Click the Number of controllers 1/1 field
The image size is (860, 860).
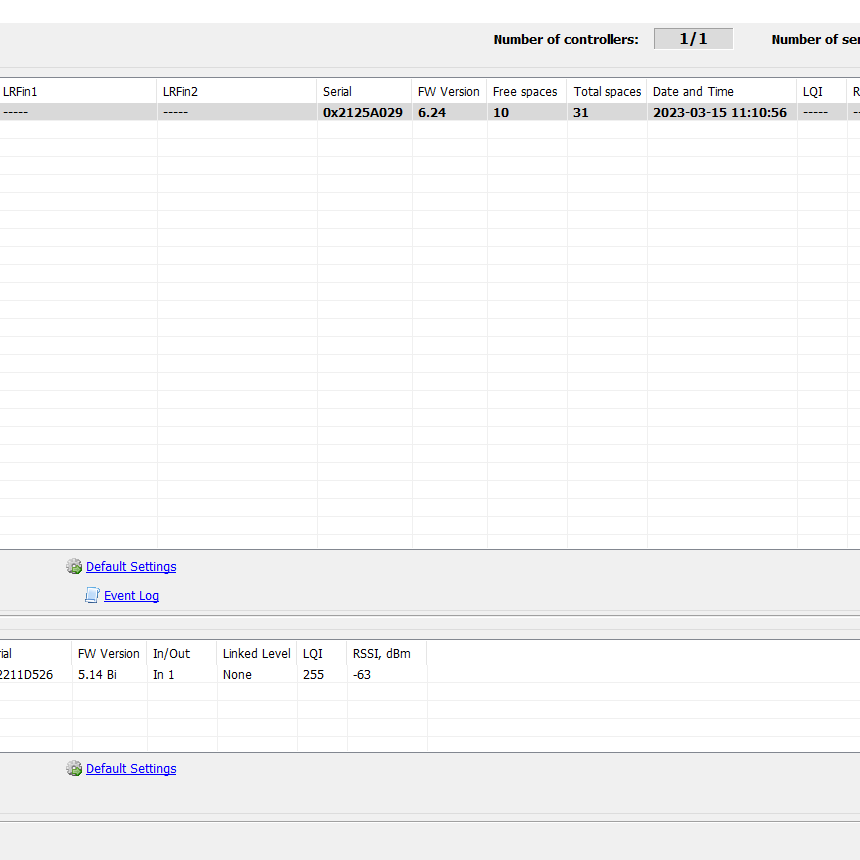(x=693, y=39)
